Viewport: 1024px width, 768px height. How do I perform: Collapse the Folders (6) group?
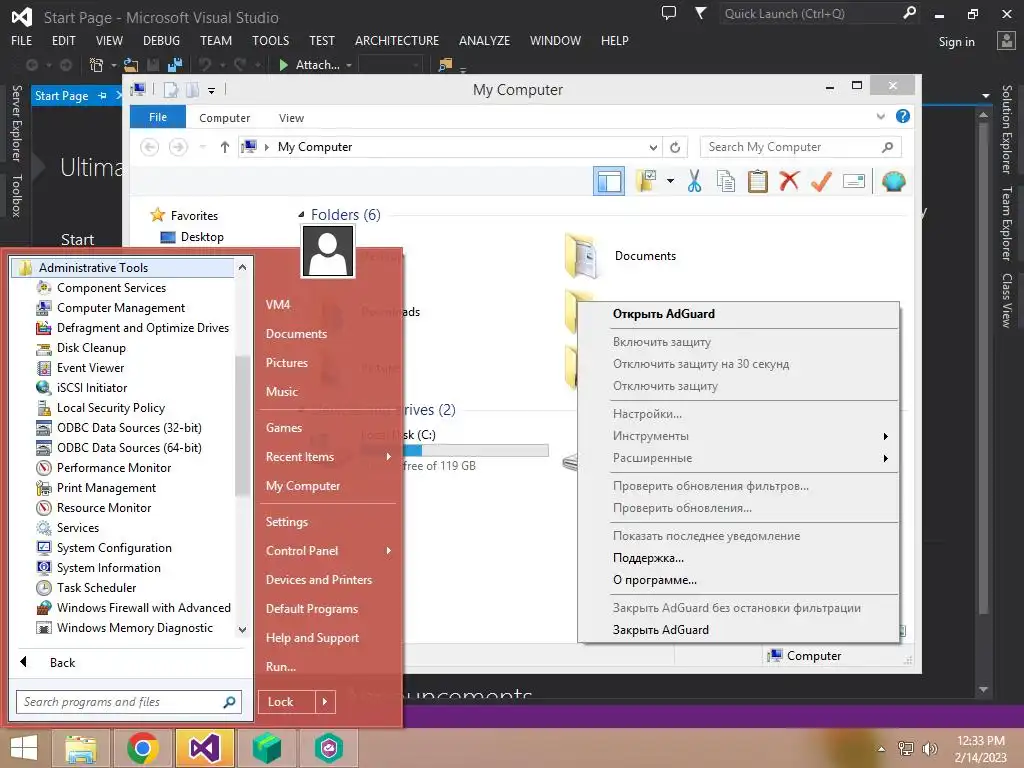click(301, 215)
